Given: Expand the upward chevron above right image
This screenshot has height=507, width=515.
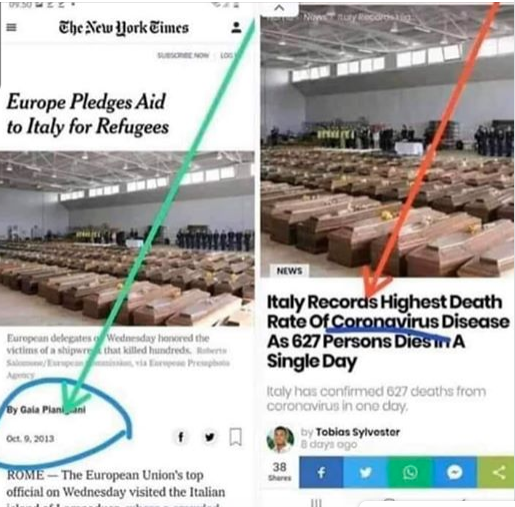Looking at the screenshot, I should coord(279,8).
